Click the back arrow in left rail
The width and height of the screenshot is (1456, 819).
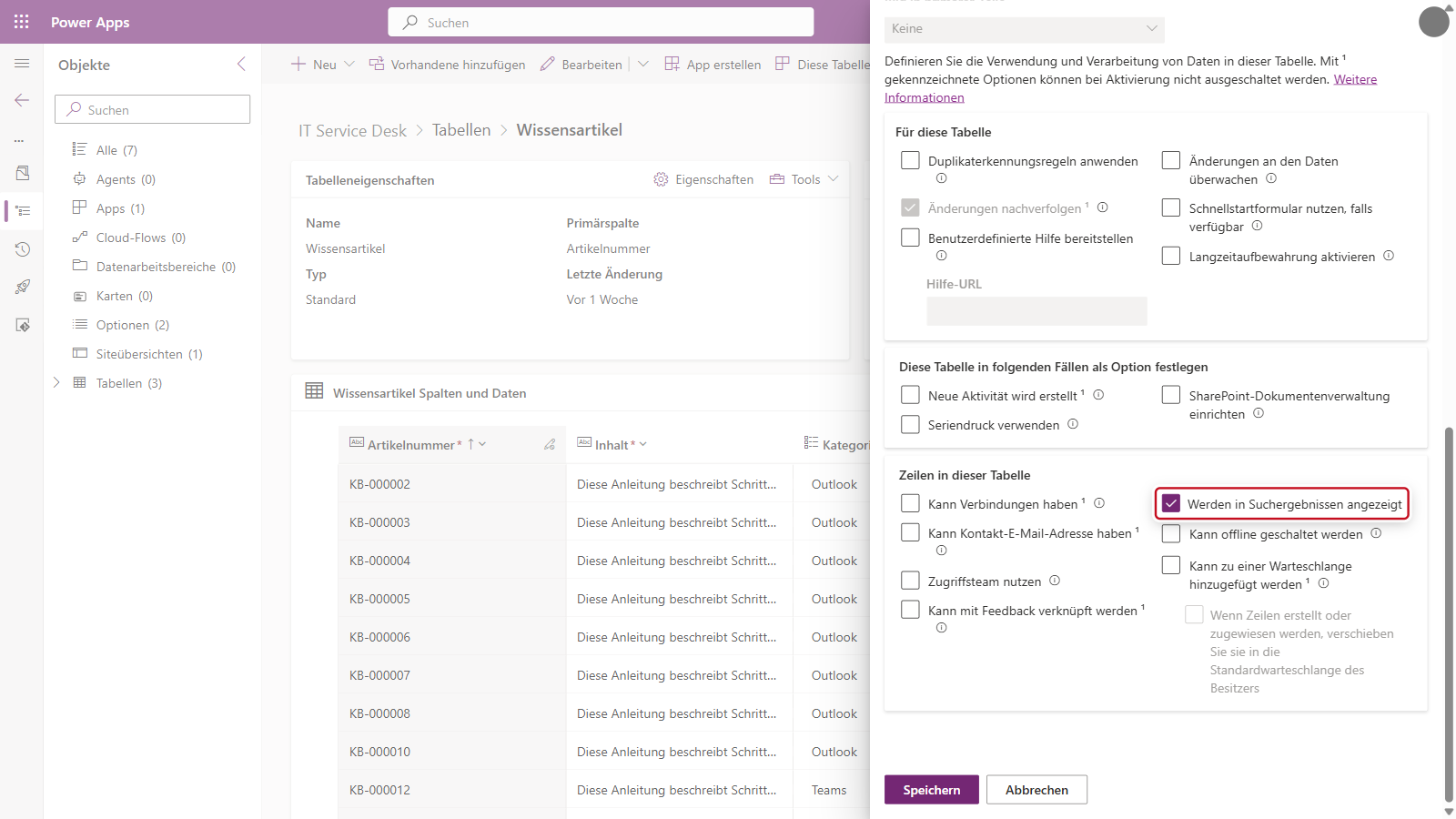pyautogui.click(x=22, y=100)
